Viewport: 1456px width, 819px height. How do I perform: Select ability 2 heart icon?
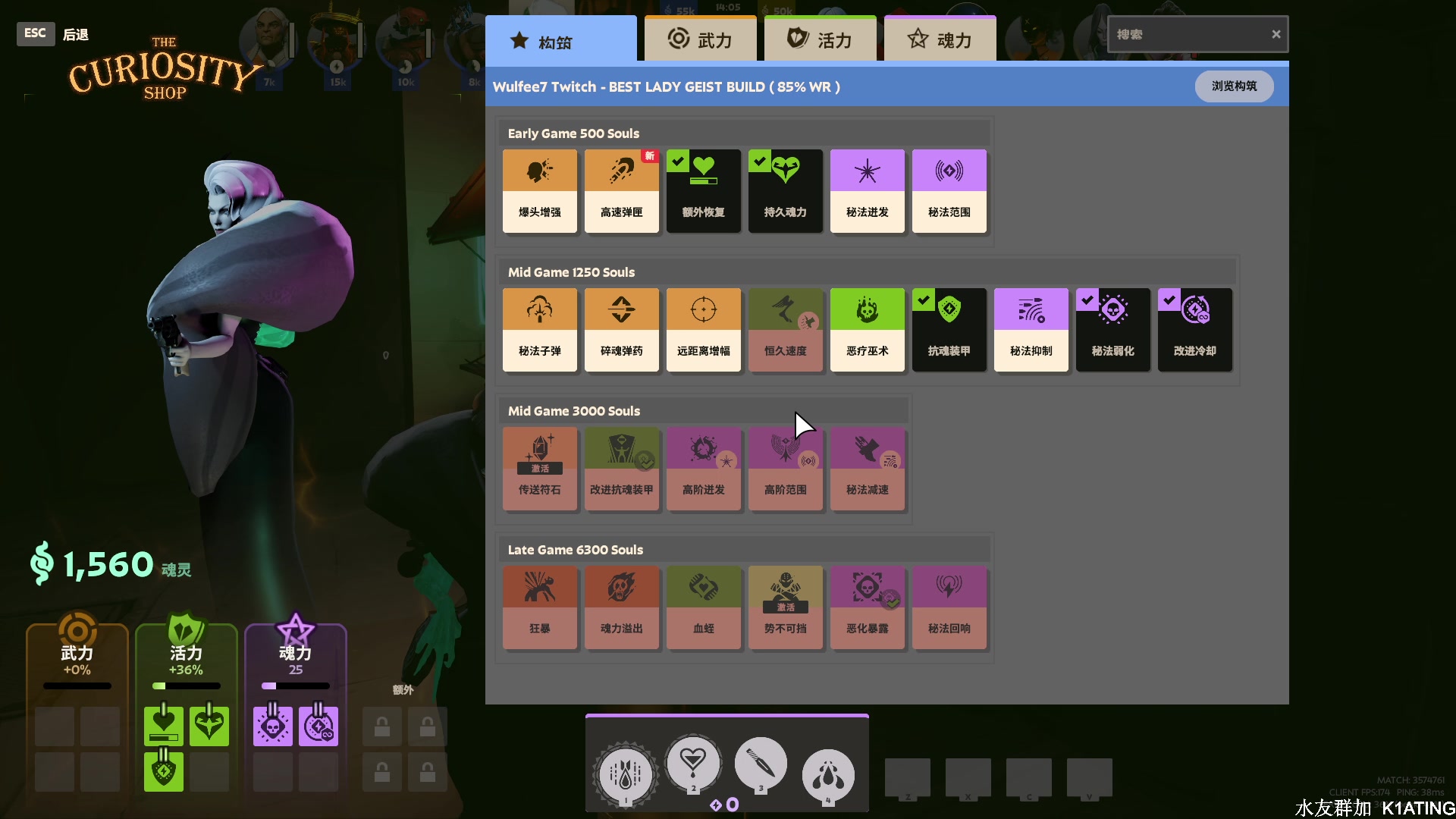tap(693, 764)
